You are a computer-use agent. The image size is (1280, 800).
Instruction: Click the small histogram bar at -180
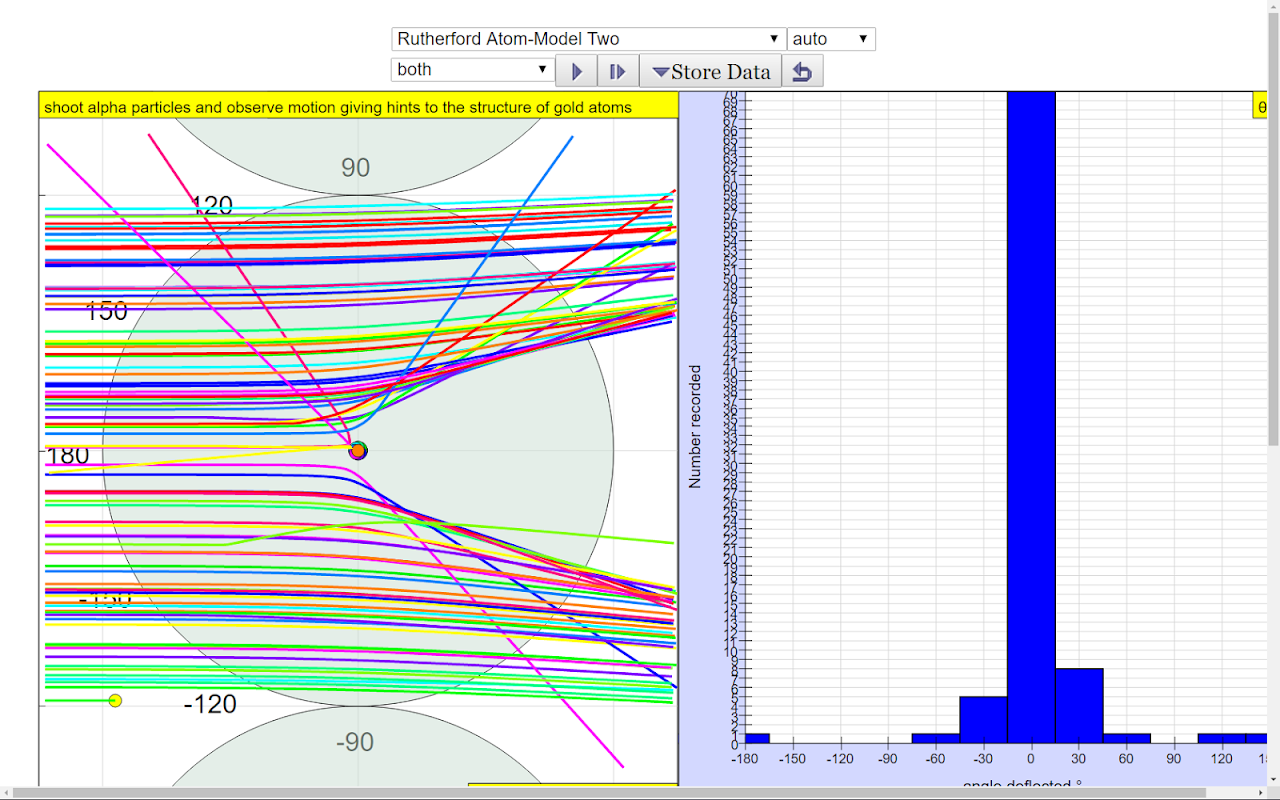click(x=757, y=738)
